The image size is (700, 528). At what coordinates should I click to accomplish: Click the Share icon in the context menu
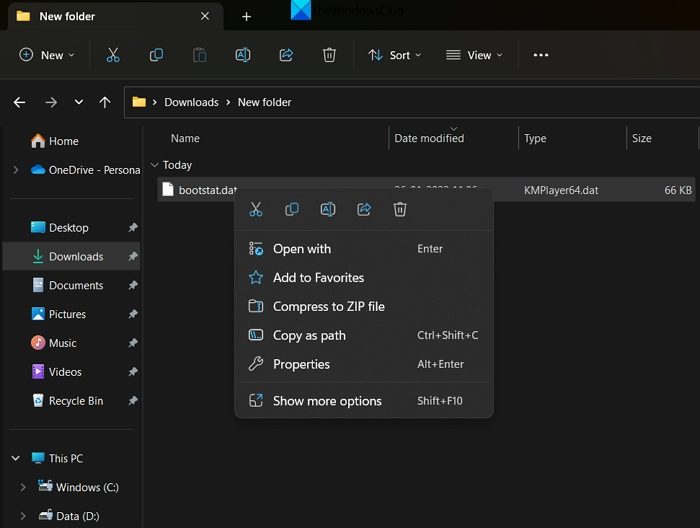[x=364, y=209]
